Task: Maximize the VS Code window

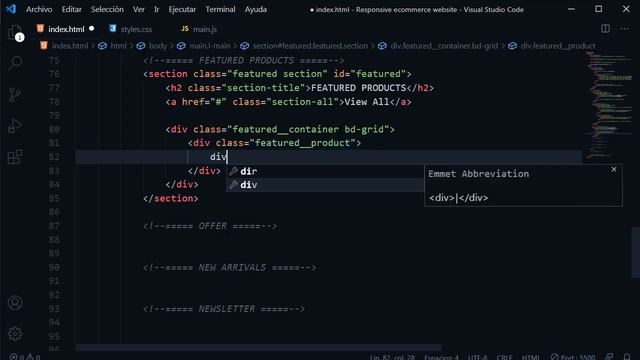Action: click(598, 9)
